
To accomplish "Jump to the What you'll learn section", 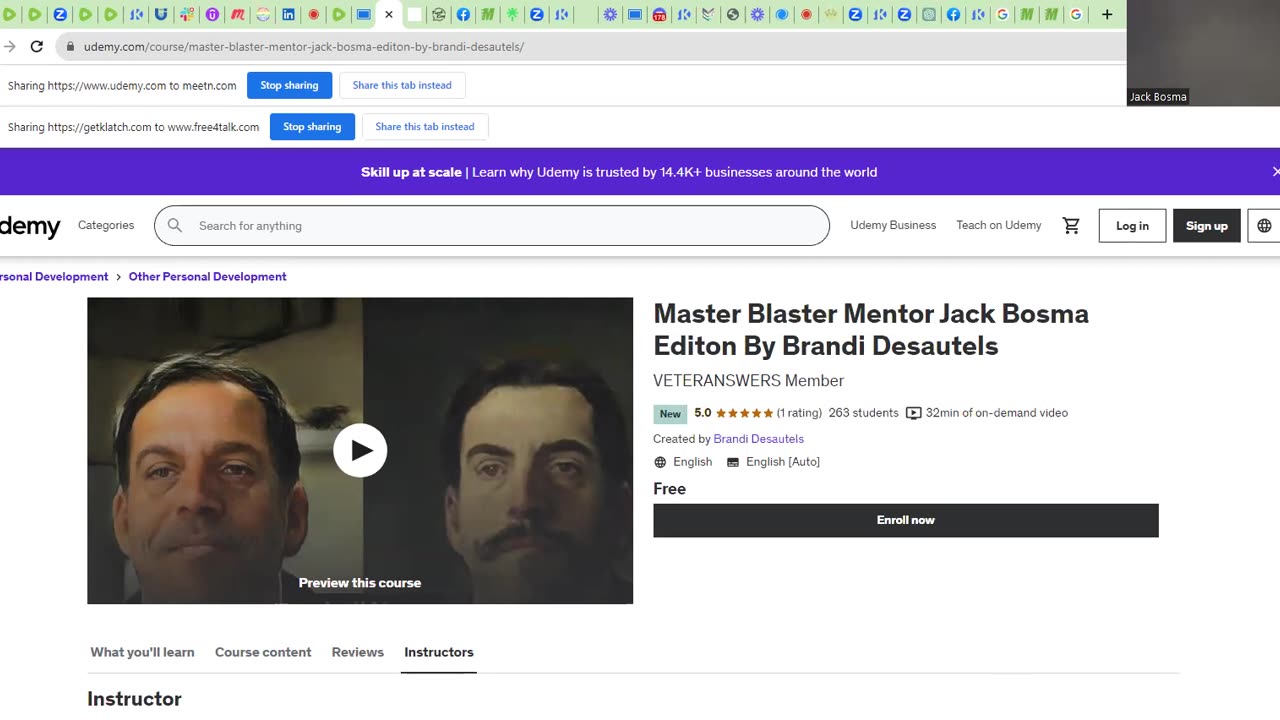I will (142, 652).
